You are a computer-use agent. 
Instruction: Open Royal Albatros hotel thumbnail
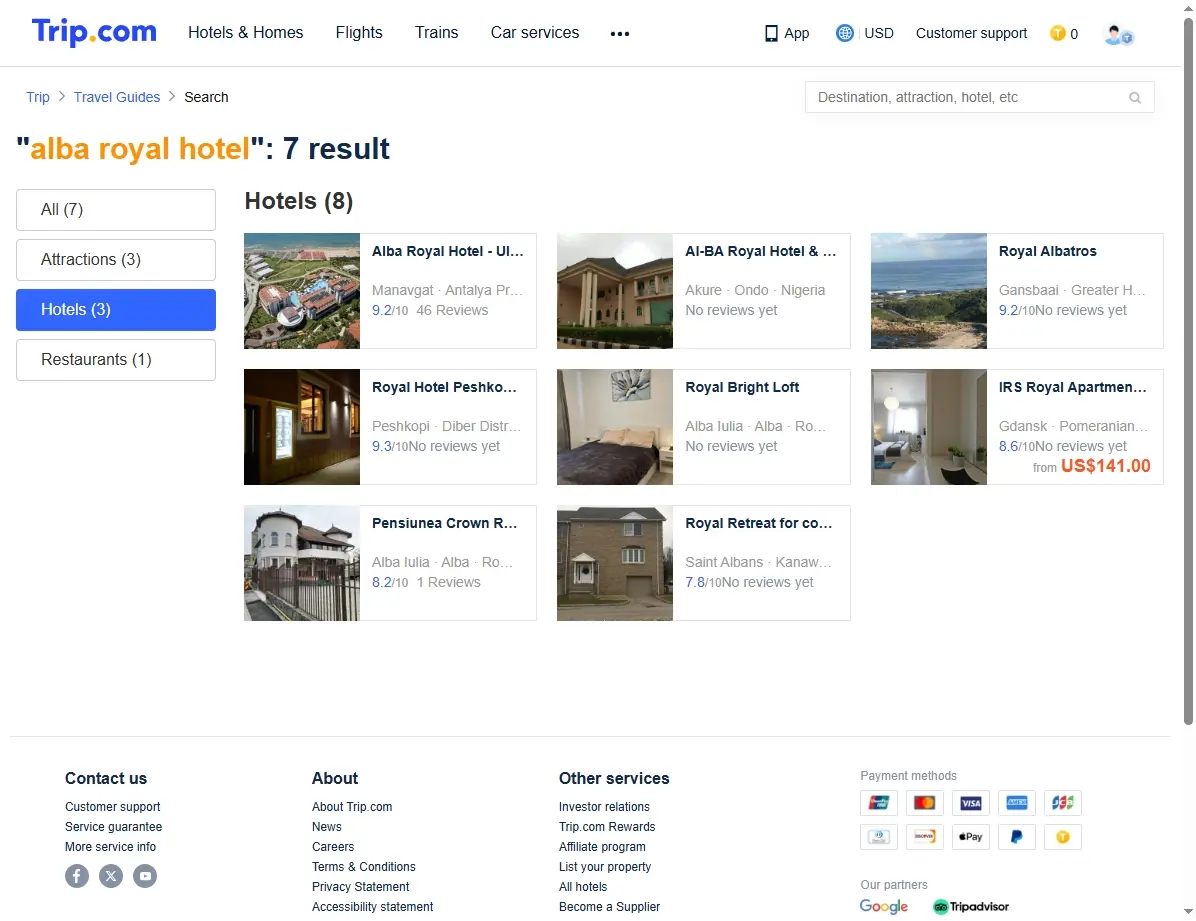point(928,291)
